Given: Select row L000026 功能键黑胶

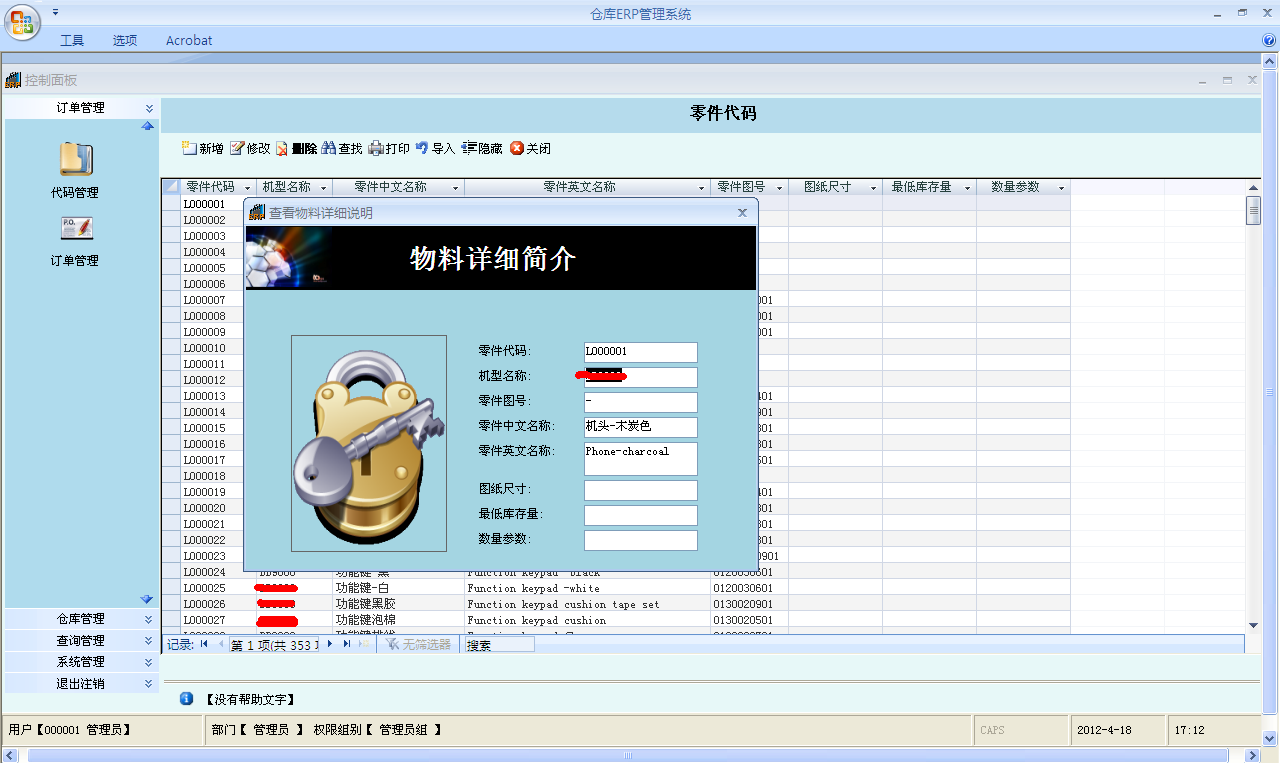Looking at the screenshot, I should click(616, 604).
